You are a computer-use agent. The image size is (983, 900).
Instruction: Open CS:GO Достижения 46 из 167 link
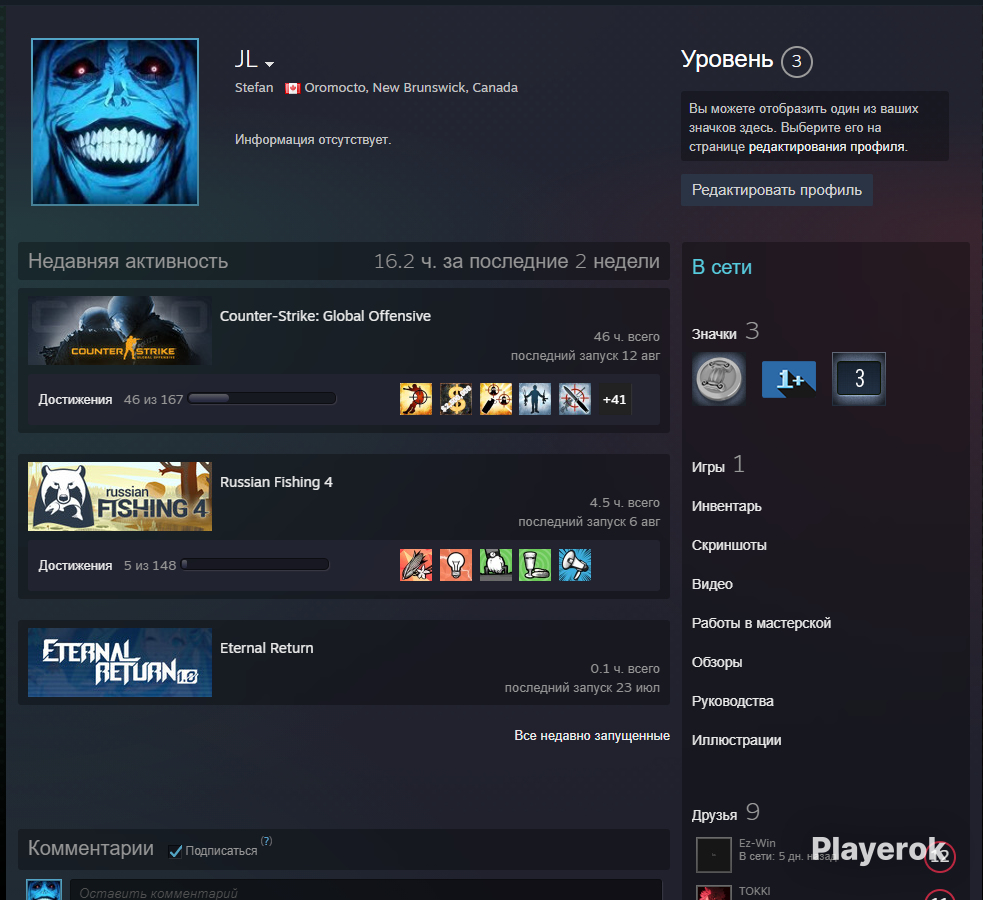(111, 399)
